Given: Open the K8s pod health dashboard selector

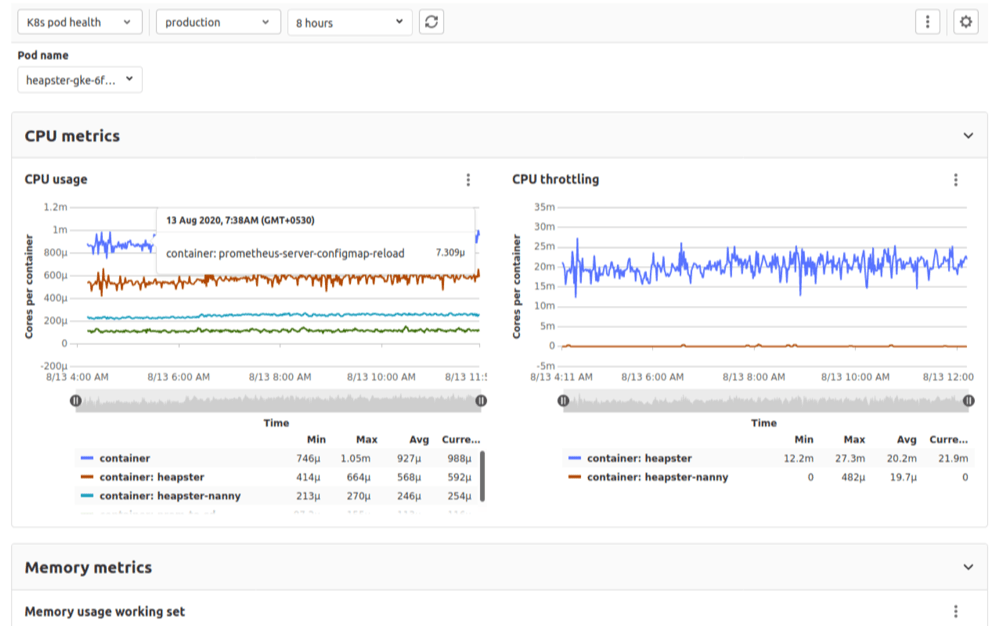Looking at the screenshot, I should (79, 21).
